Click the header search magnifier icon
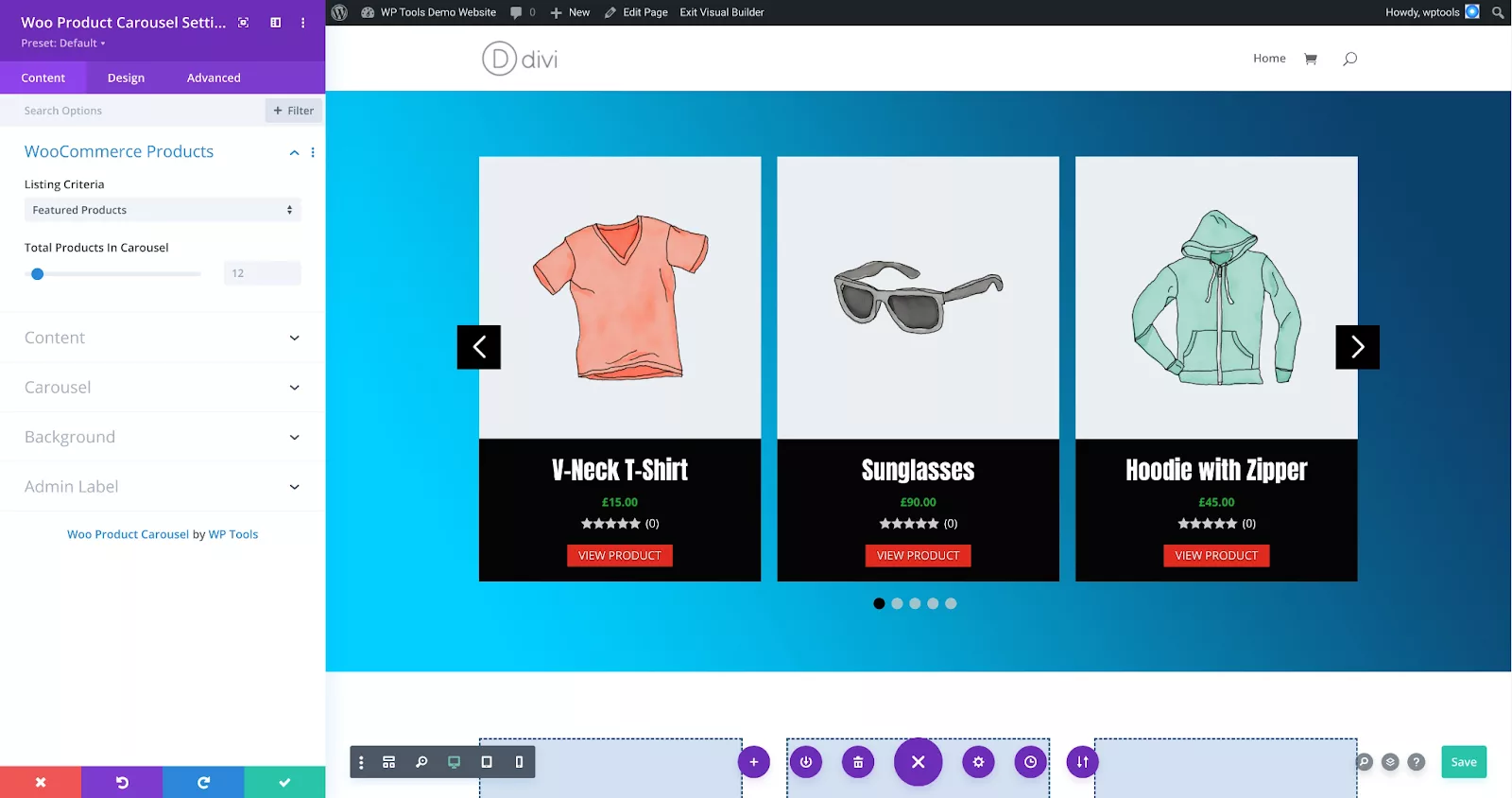 [x=1349, y=59]
